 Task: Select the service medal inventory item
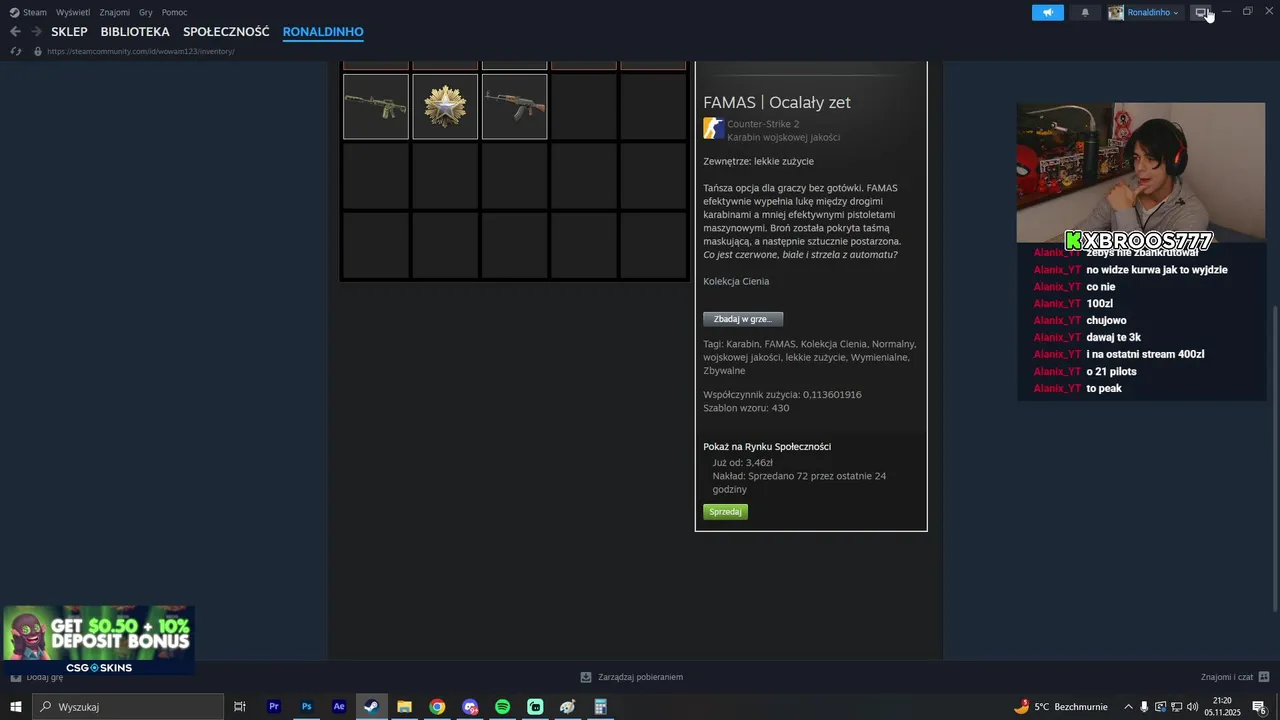point(445,106)
